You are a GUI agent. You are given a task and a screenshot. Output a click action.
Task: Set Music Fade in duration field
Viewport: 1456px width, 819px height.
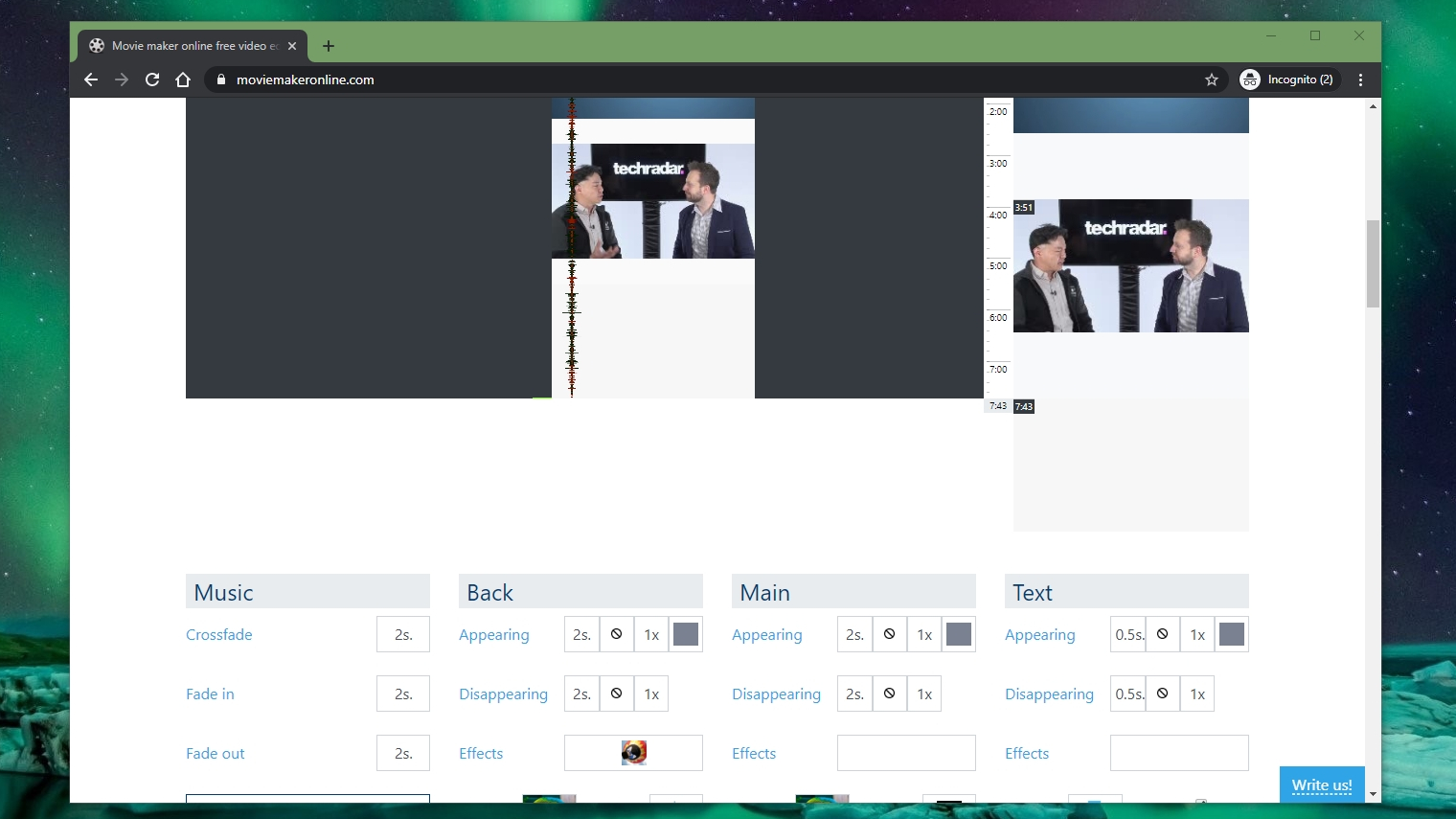point(403,694)
